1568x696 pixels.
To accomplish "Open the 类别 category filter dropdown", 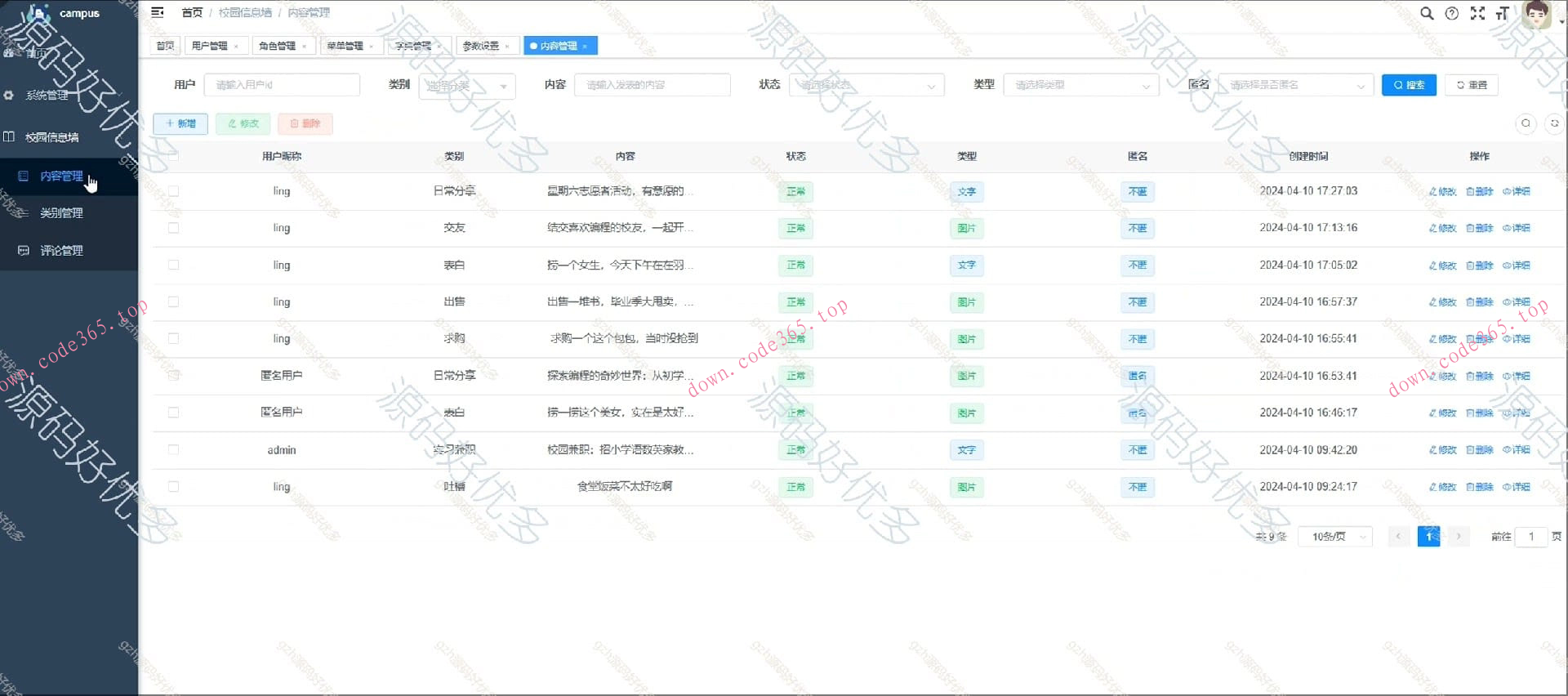I will click(467, 86).
